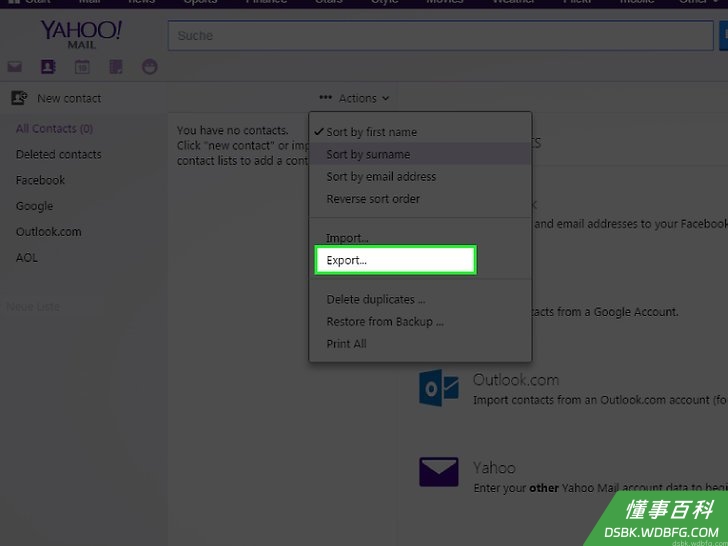The image size is (728, 546).
Task: Toggle the Actions dropdown arrow
Action: [385, 98]
